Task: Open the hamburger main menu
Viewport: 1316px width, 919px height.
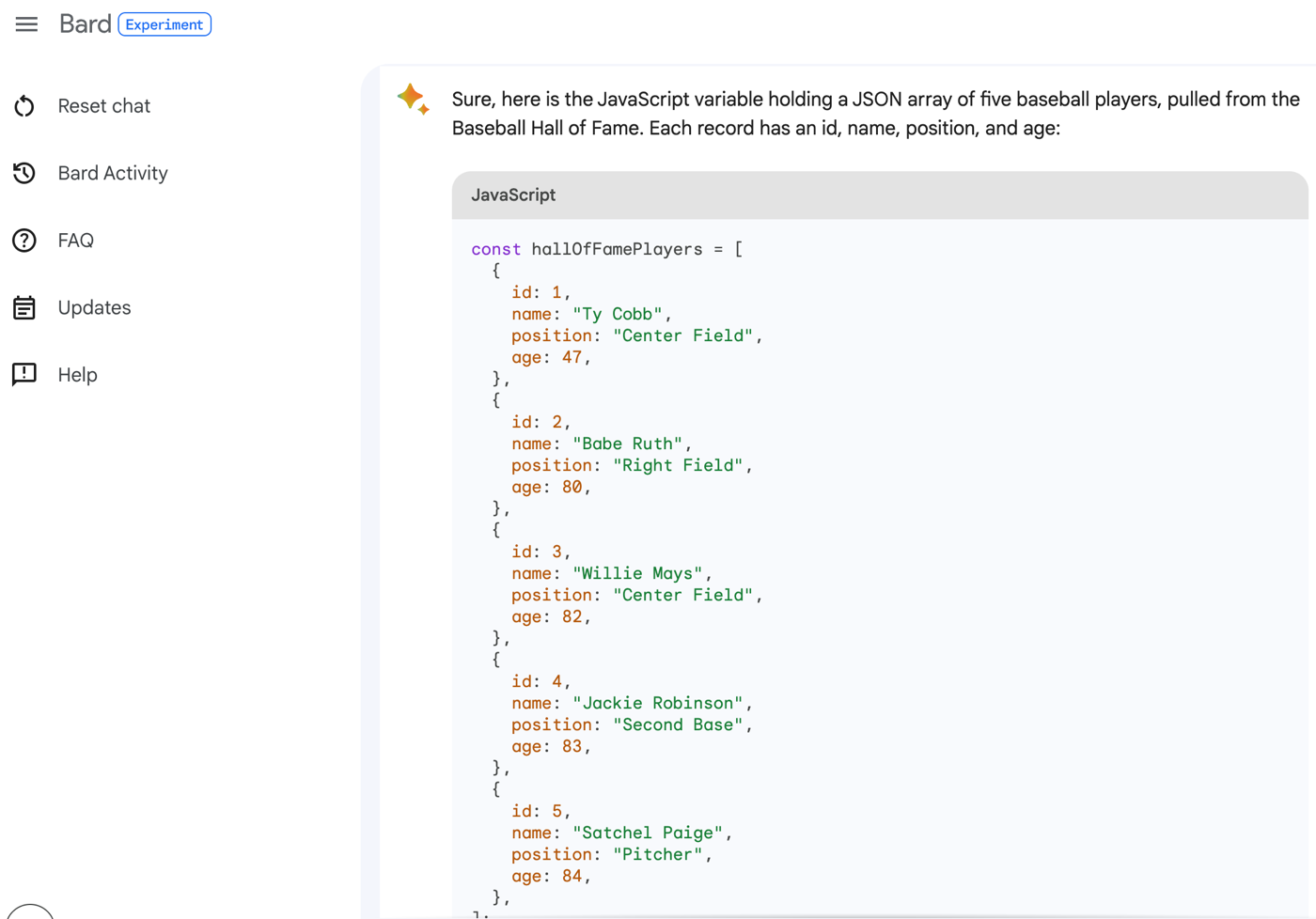Action: (x=26, y=24)
